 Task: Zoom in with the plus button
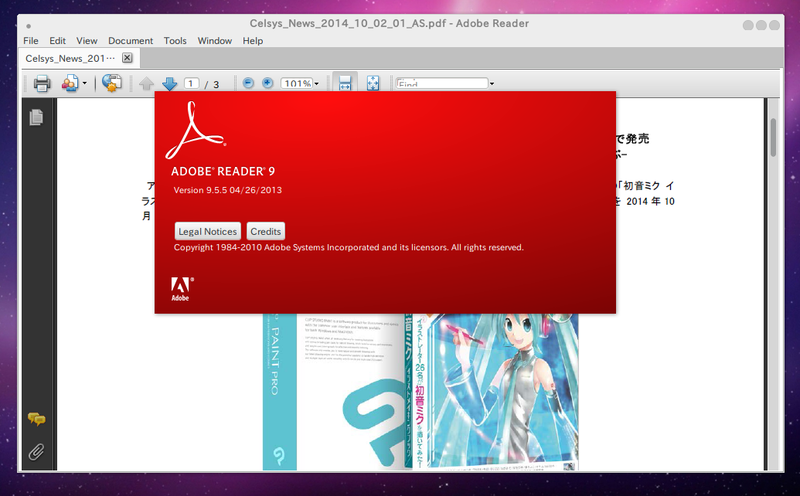(x=267, y=83)
